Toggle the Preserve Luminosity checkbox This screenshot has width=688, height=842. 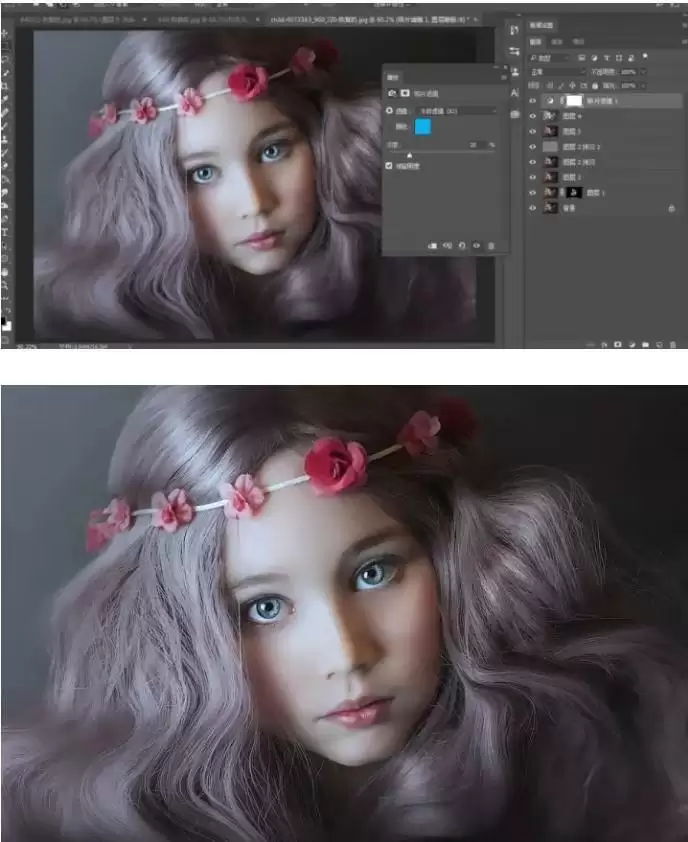(390, 166)
